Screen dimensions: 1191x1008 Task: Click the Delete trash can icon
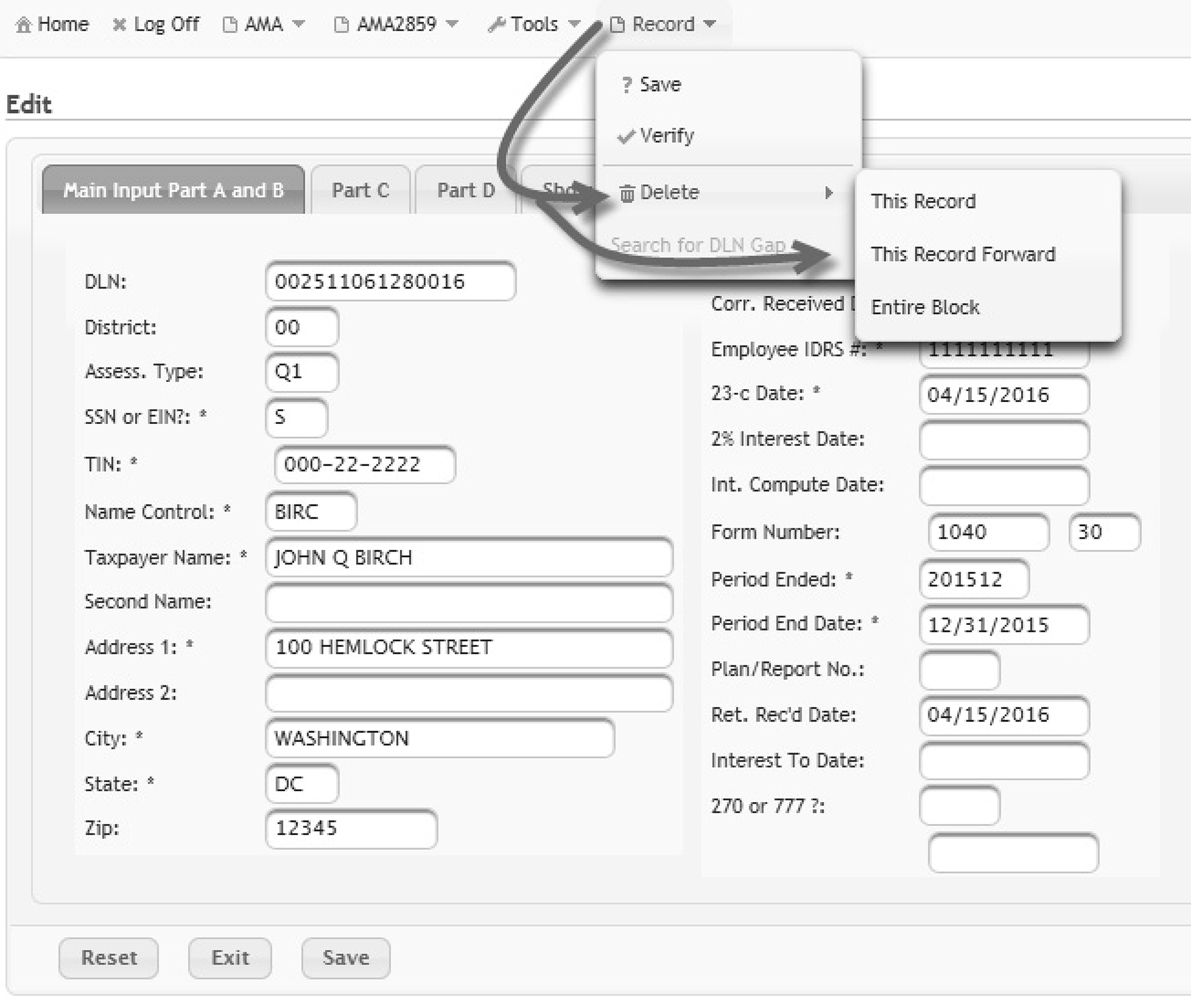click(627, 194)
